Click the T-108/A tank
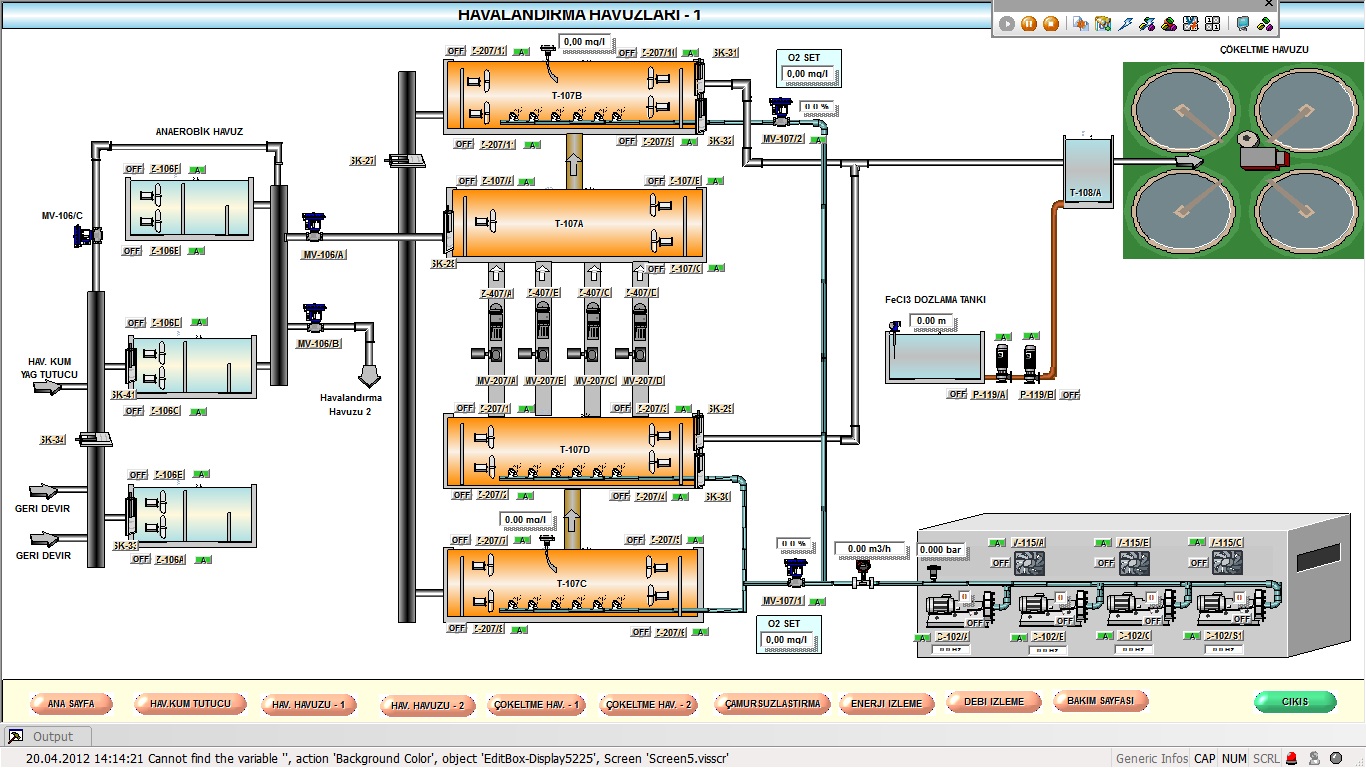This screenshot has height=768, width=1366. pyautogui.click(x=1086, y=172)
